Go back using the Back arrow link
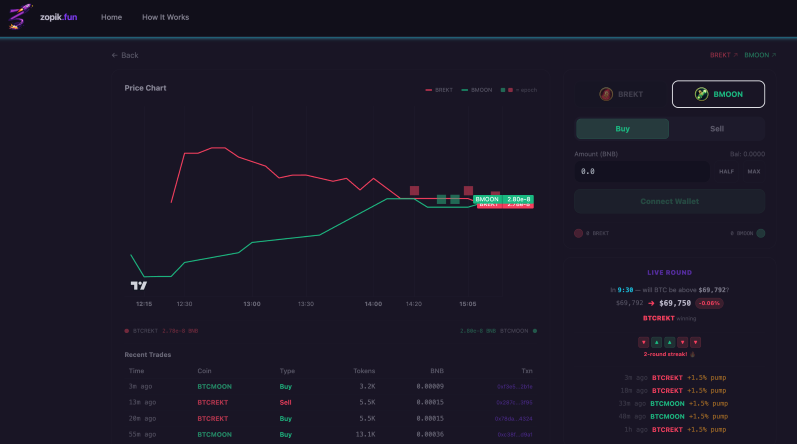This screenshot has width=797, height=444. (x=125, y=55)
